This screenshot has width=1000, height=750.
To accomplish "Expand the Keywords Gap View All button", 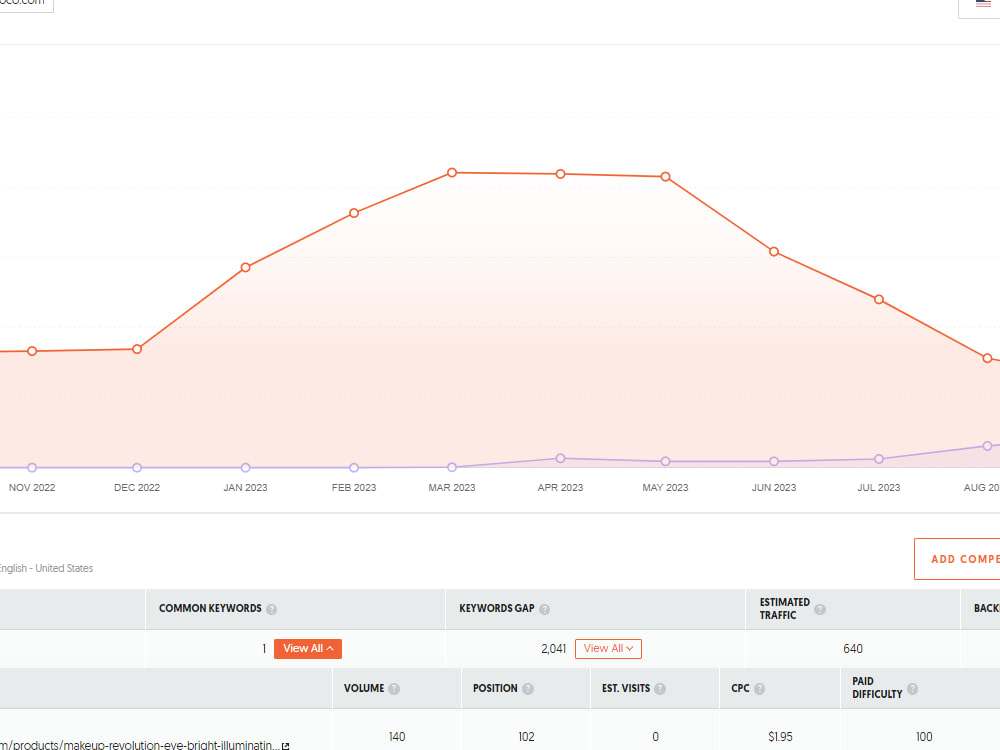I will [x=608, y=649].
